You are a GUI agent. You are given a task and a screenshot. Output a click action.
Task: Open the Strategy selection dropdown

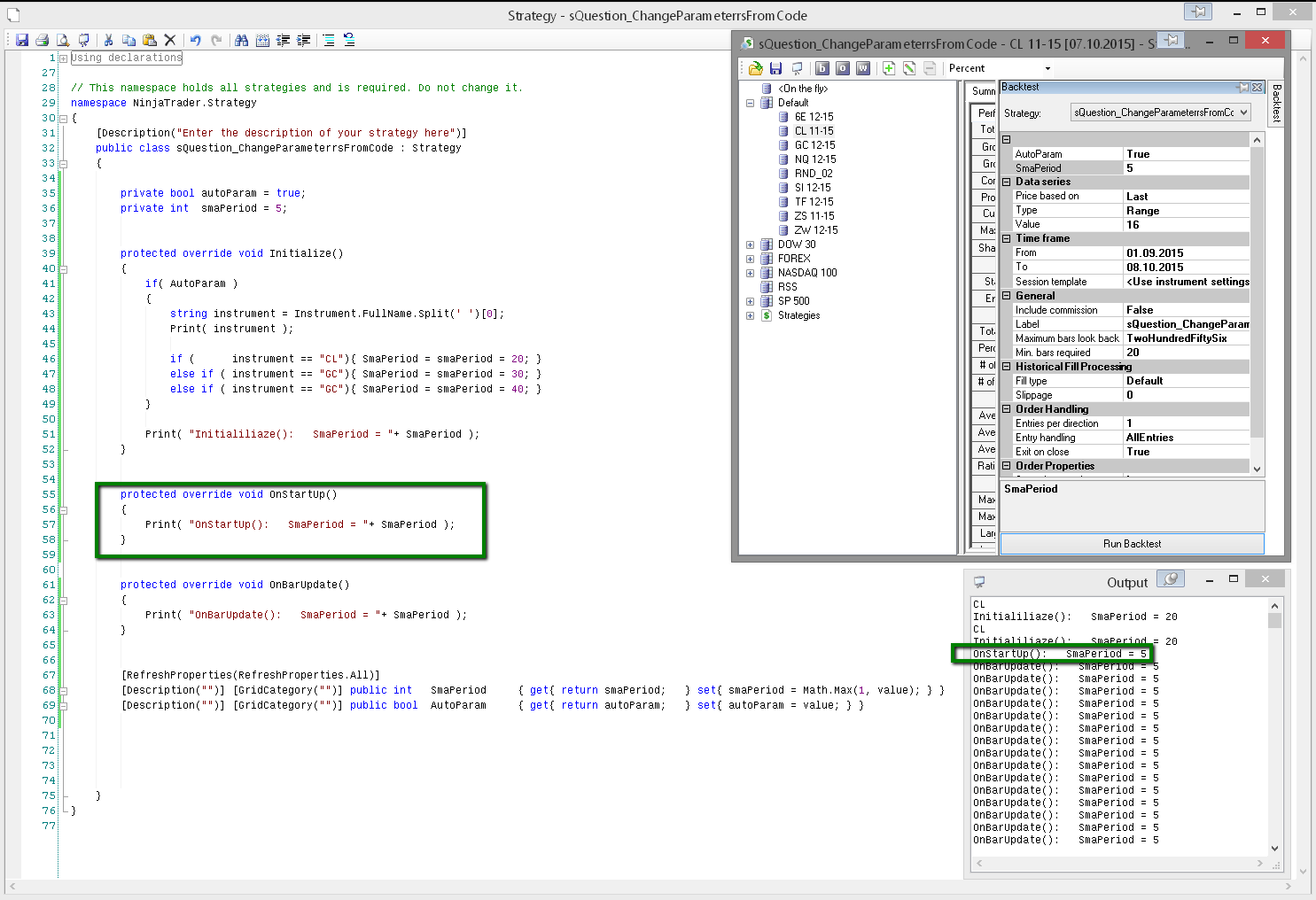pyautogui.click(x=1244, y=112)
